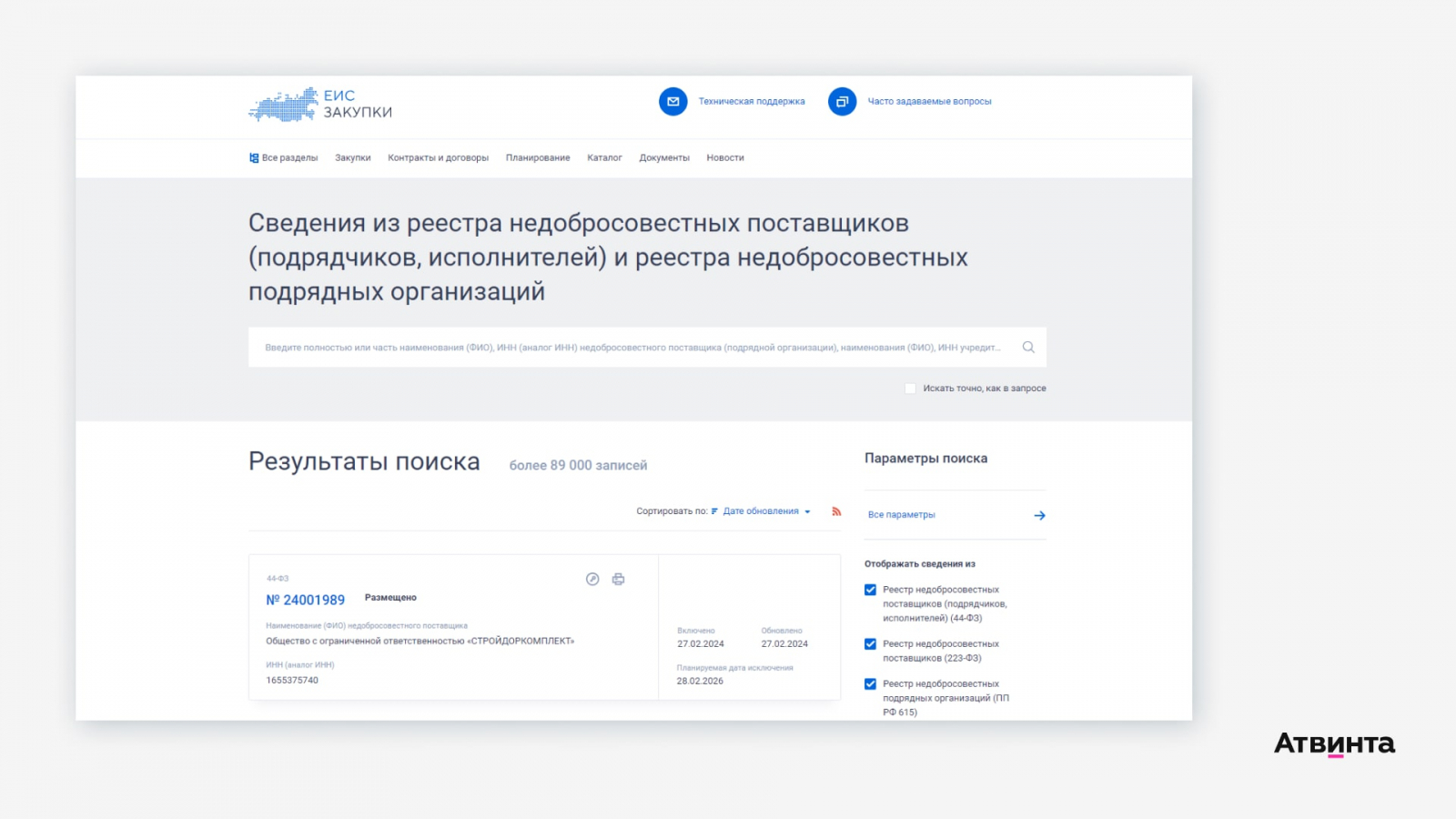Click the более 89 000 записей count
This screenshot has width=1456, height=819.
[x=578, y=465]
